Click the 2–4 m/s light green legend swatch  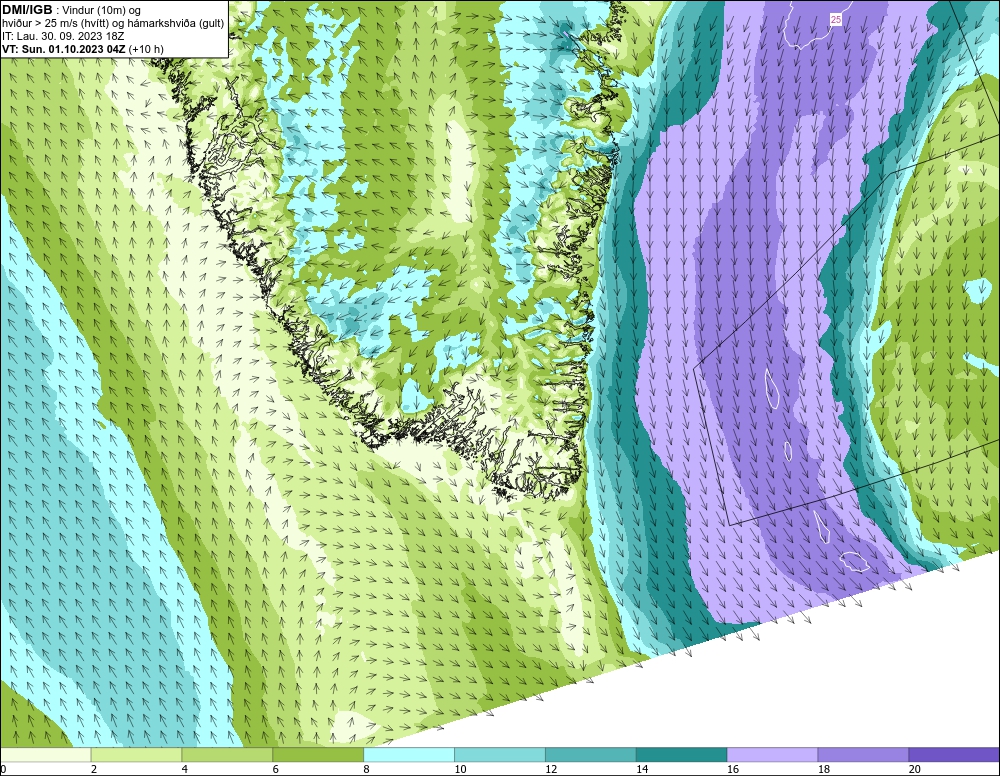pyautogui.click(x=136, y=755)
